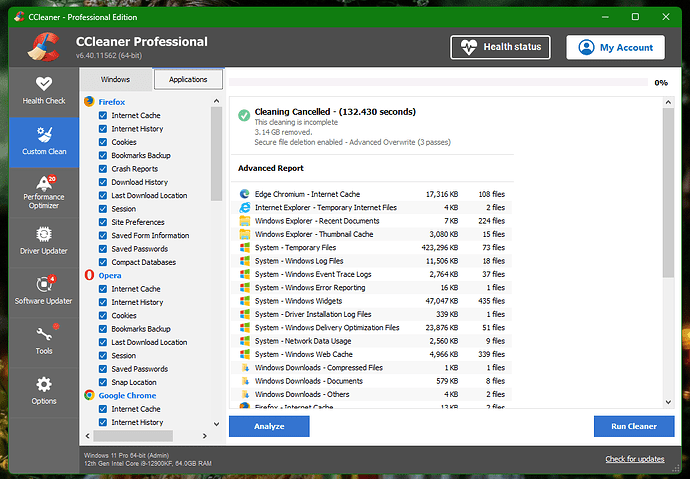The width and height of the screenshot is (690, 479).
Task: Click Windows Downloads Compressed Files icon
Action: (x=245, y=368)
